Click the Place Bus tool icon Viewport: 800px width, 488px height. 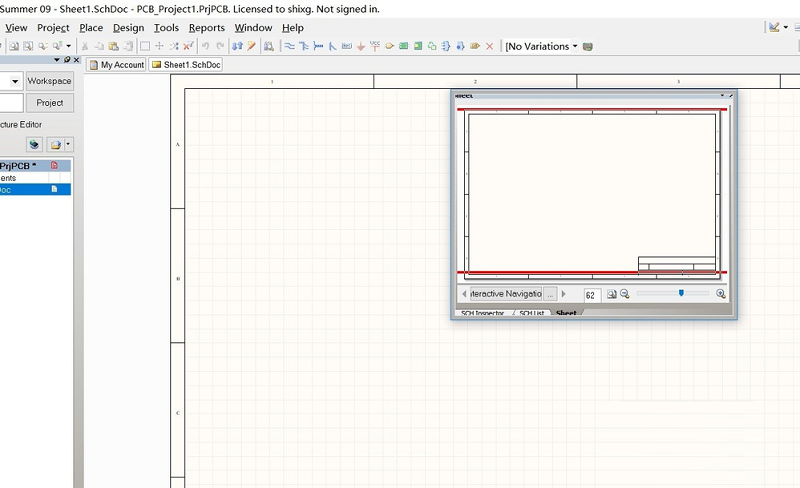click(303, 46)
